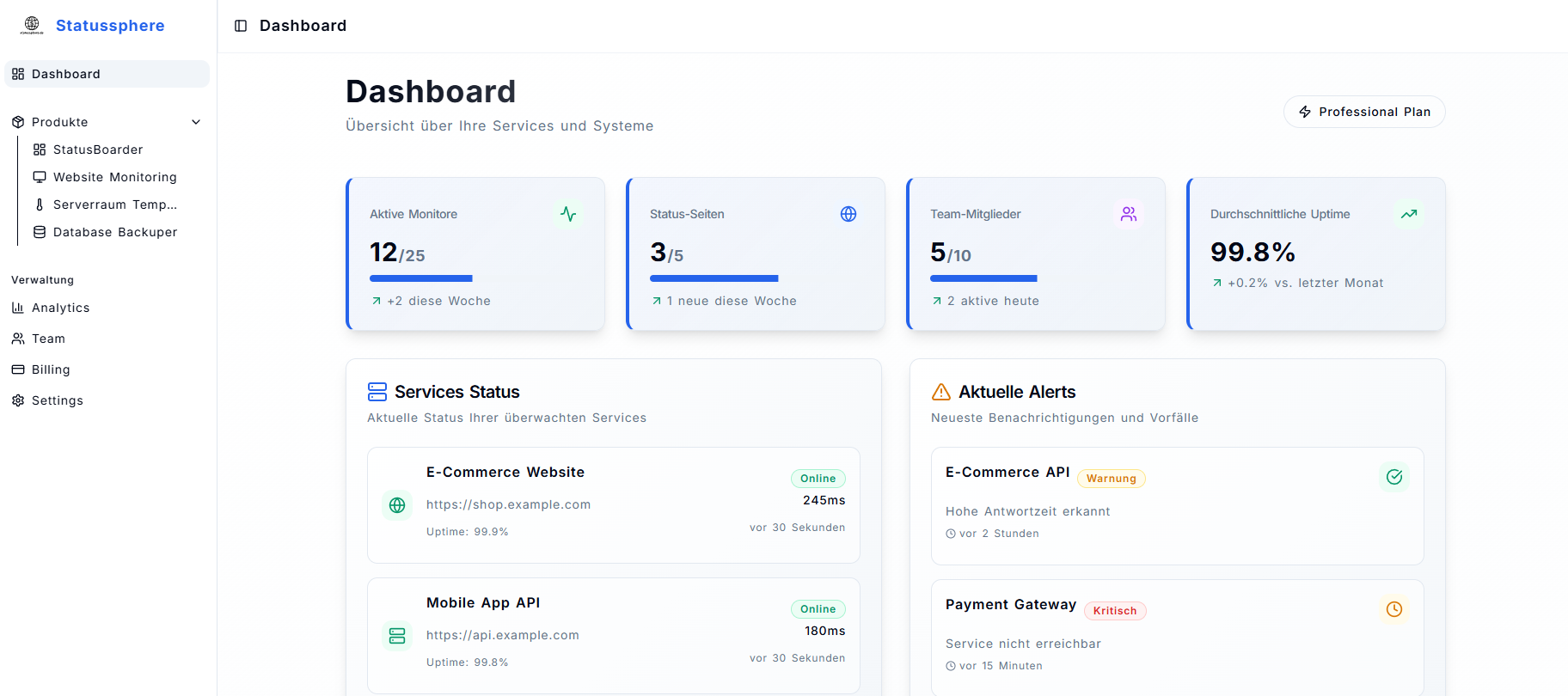This screenshot has height=696, width=1568.
Task: Click the Status-Seiten globe icon
Action: click(x=848, y=214)
